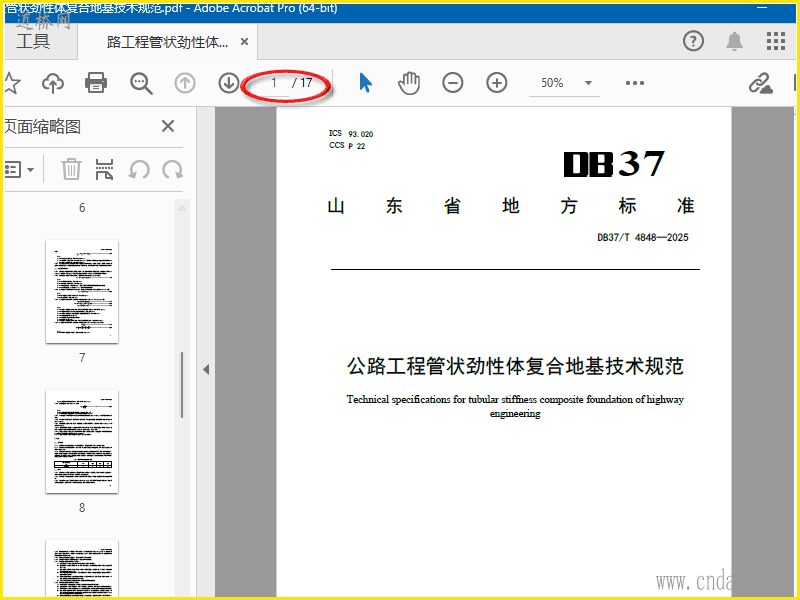Open the help question mark menu
The height and width of the screenshot is (600, 800).
pyautogui.click(x=693, y=41)
